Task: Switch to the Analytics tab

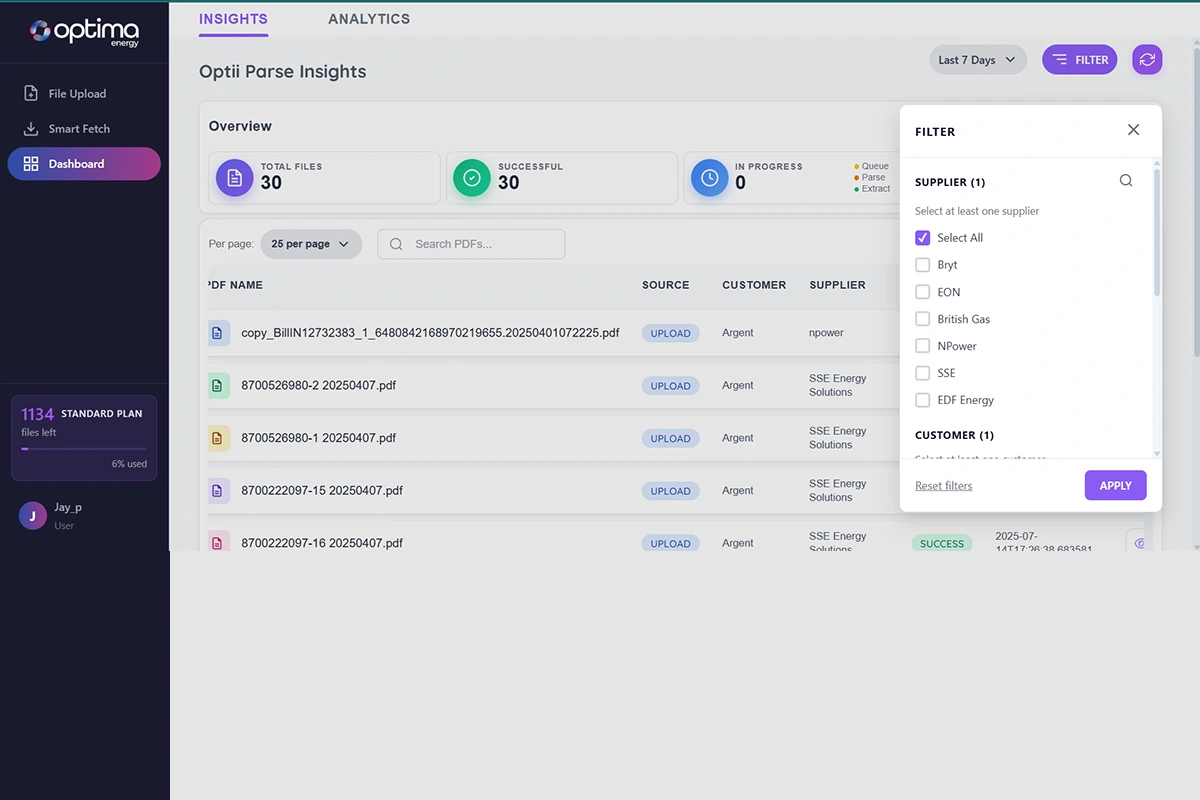Action: tap(369, 19)
